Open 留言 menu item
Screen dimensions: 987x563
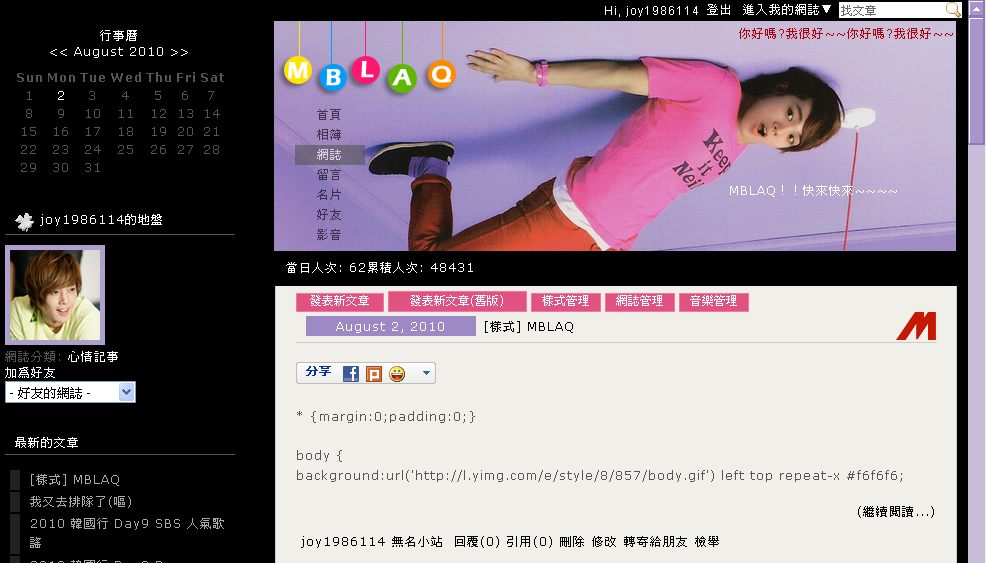(x=329, y=174)
